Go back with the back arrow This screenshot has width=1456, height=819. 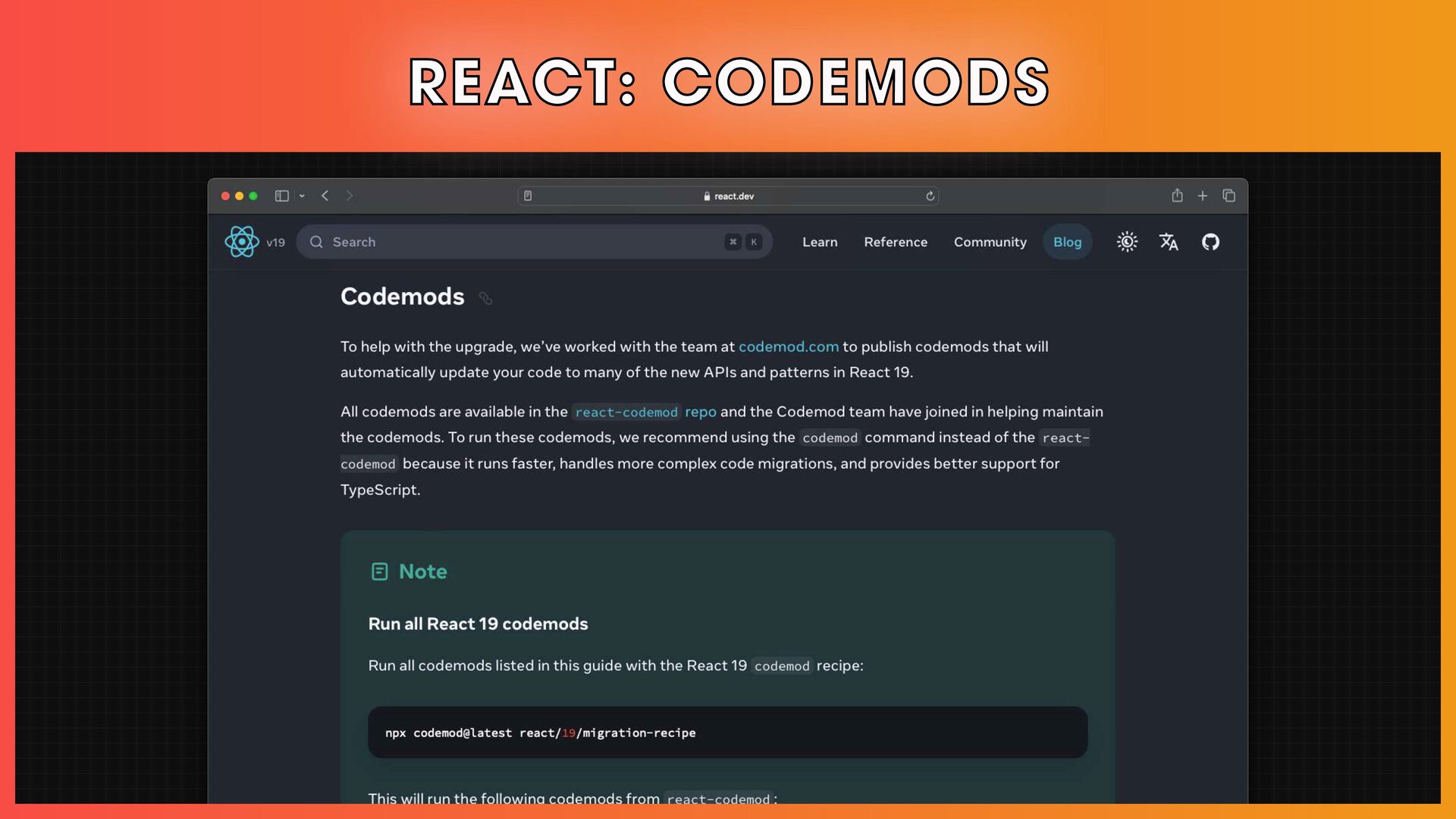pyautogui.click(x=325, y=196)
